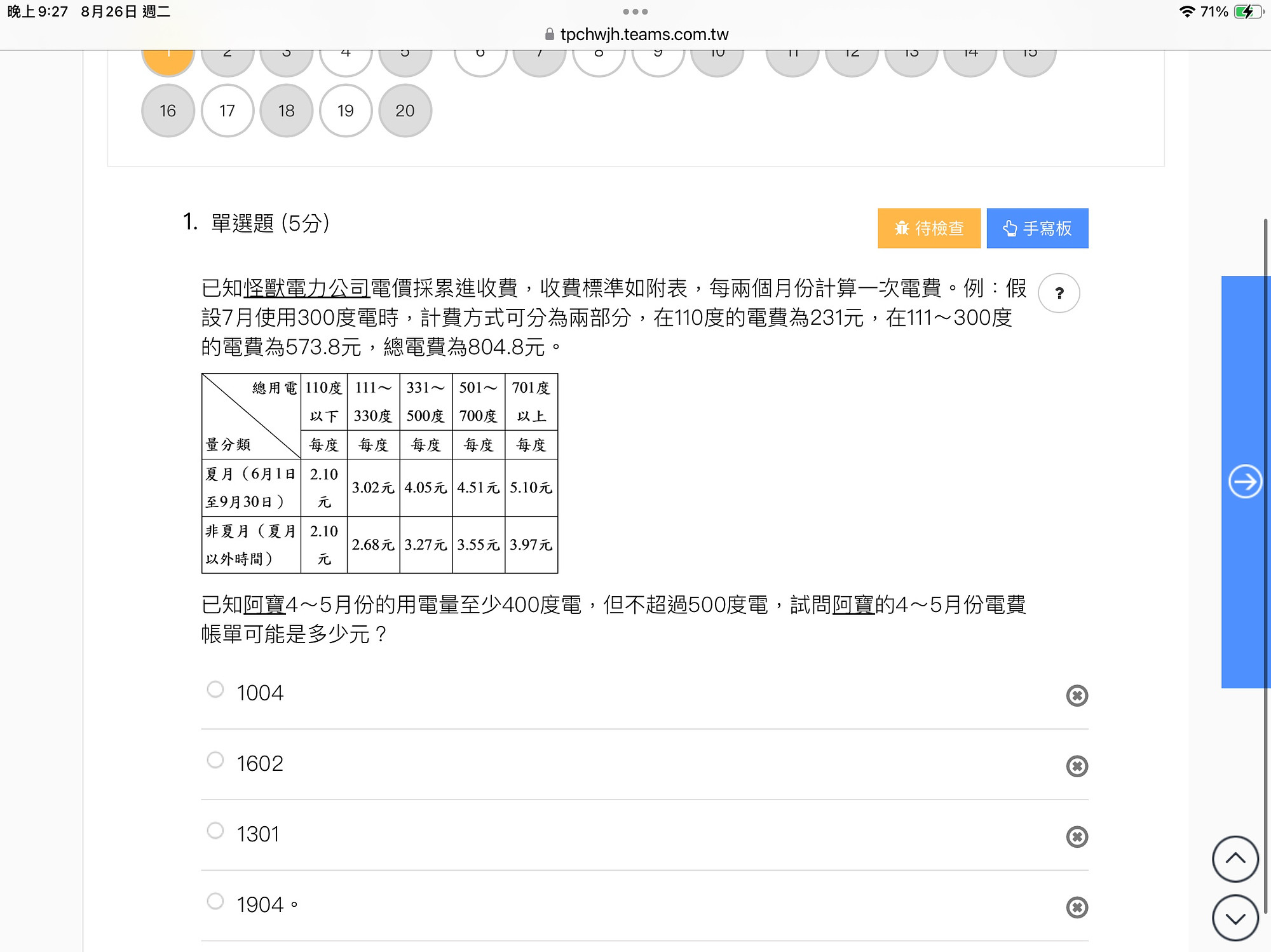
Task: Eliminate option 1301 with its X icon
Action: pos(1077,837)
